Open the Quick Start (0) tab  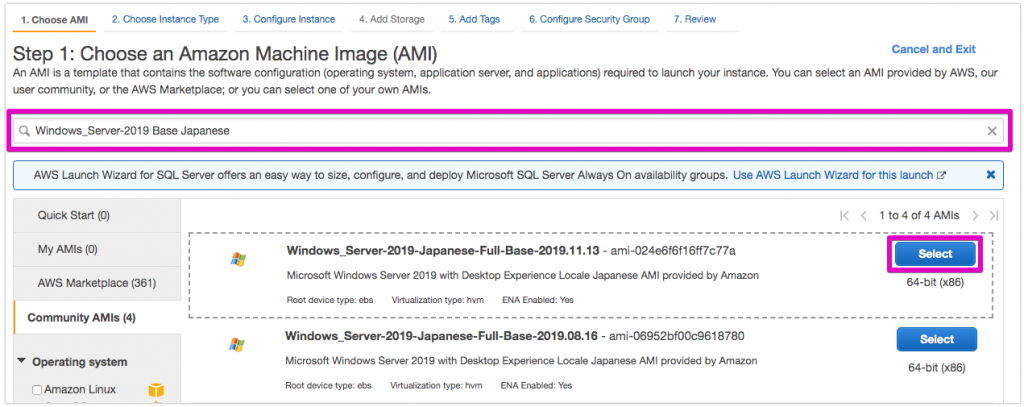[x=74, y=215]
